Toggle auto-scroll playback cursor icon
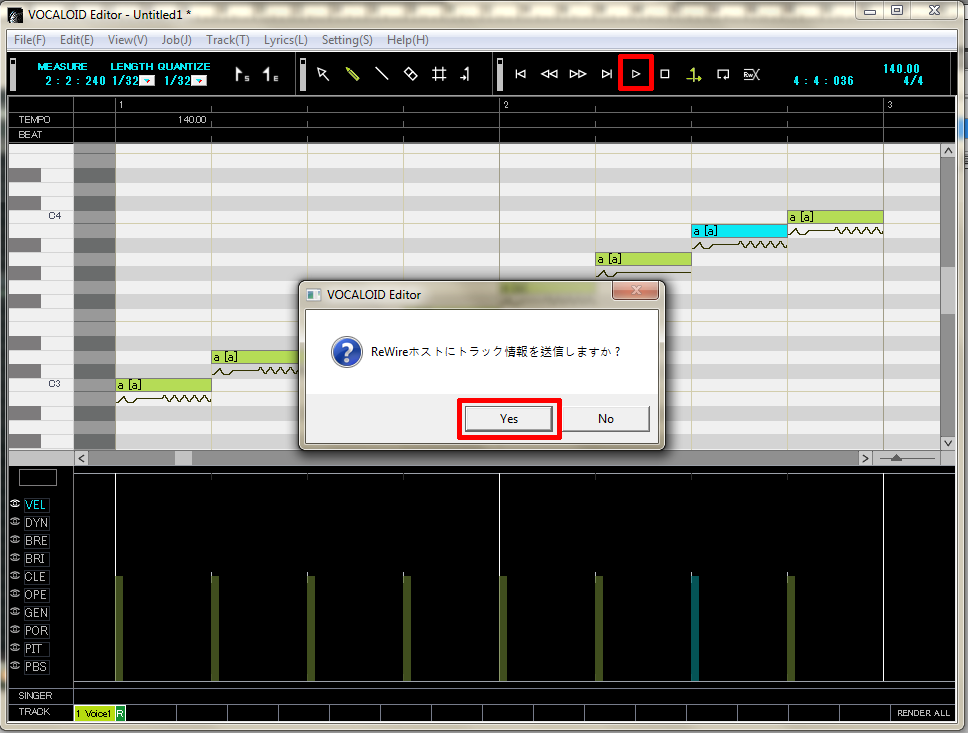Screen dimensions: 968x733 click(694, 75)
